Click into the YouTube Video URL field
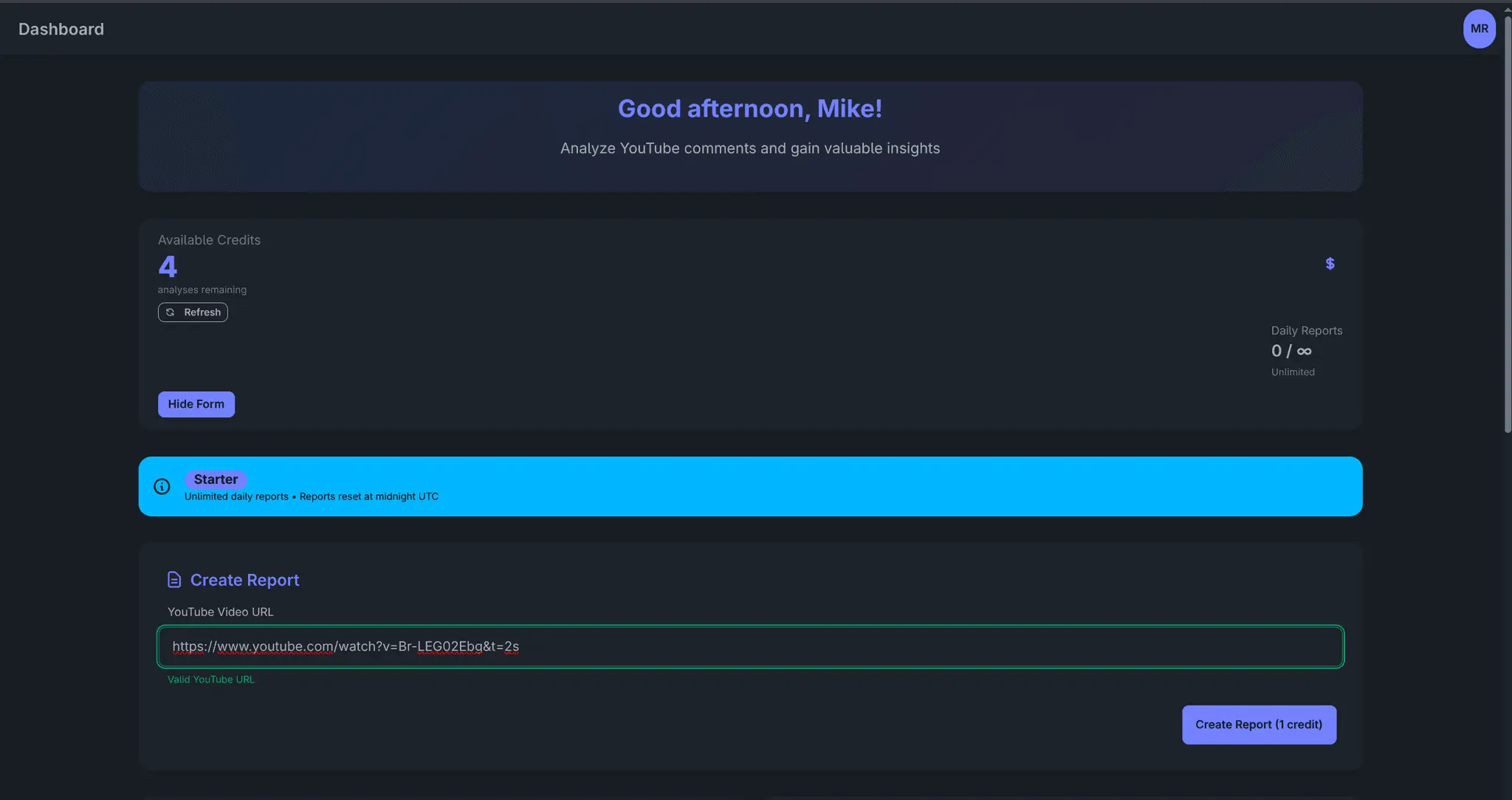Viewport: 1512px width, 800px height. coord(750,646)
